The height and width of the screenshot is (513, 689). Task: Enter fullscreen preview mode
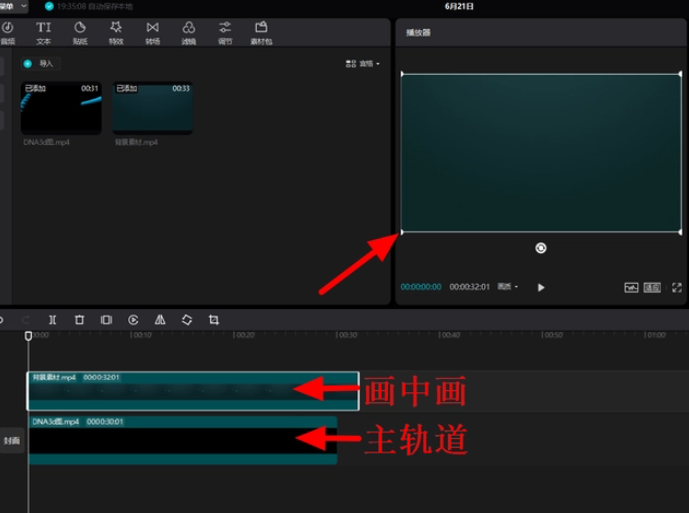[x=677, y=287]
